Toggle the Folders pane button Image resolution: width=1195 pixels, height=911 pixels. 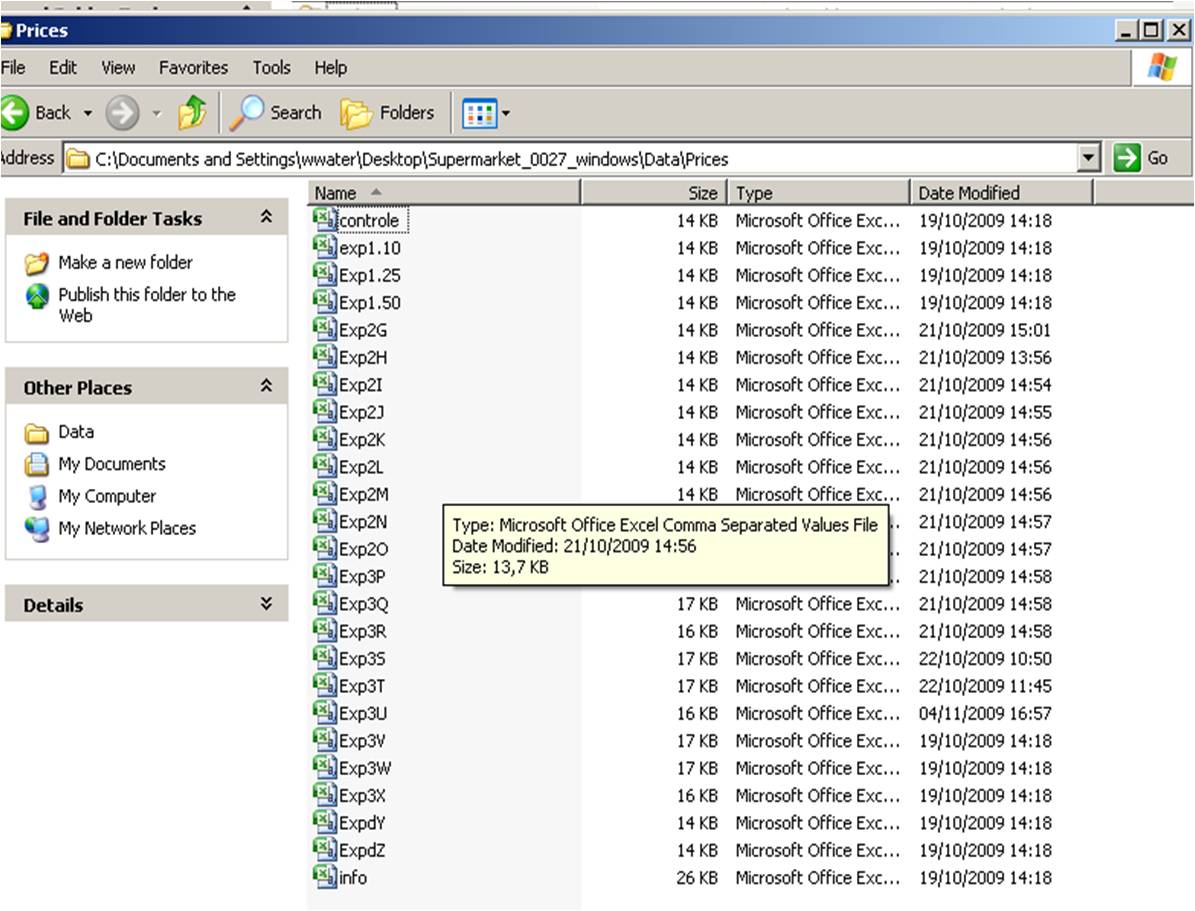(388, 113)
